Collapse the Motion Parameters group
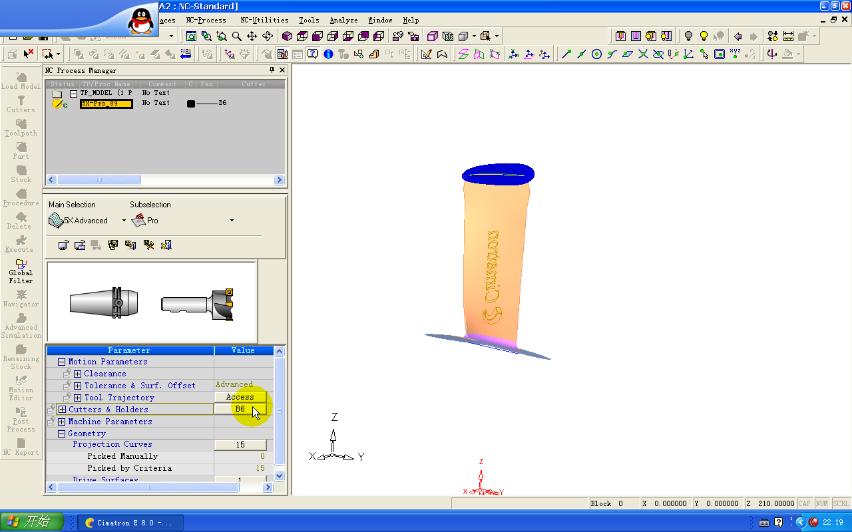The width and height of the screenshot is (852, 532). point(61,362)
